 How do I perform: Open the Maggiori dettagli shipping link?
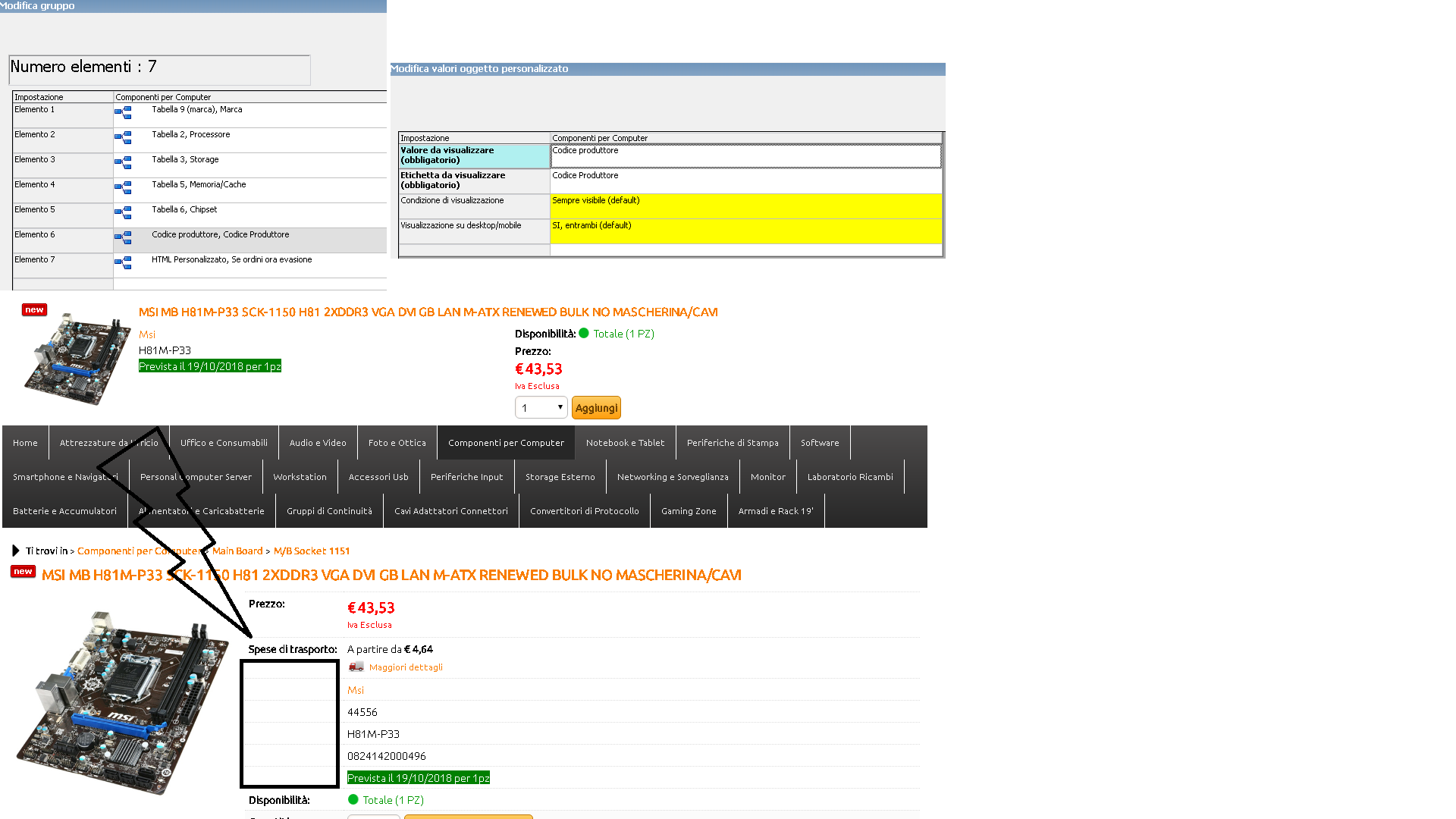pos(406,667)
